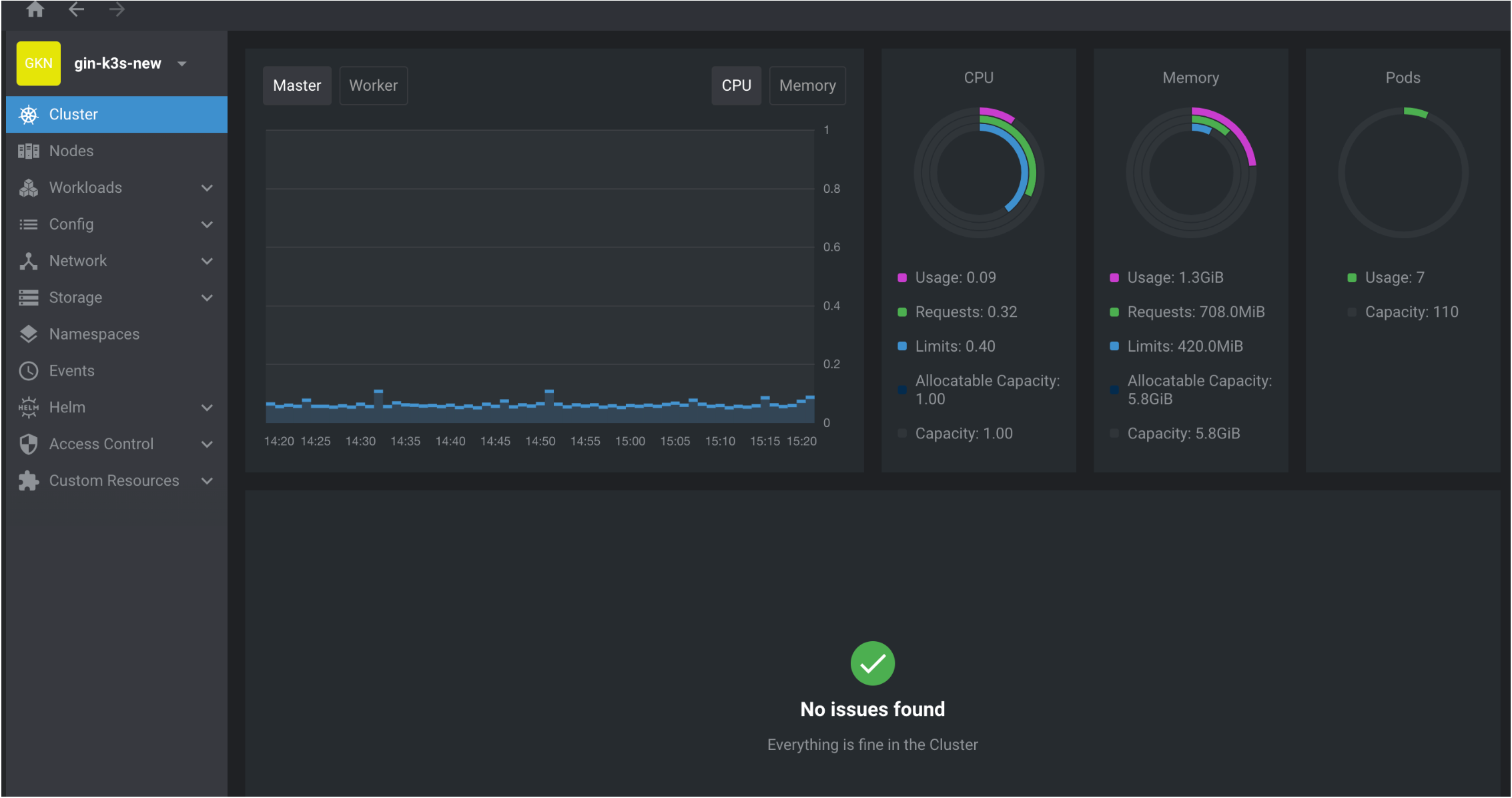This screenshot has width=1512, height=798.
Task: Expand the Storage section chevron
Action: coord(208,298)
